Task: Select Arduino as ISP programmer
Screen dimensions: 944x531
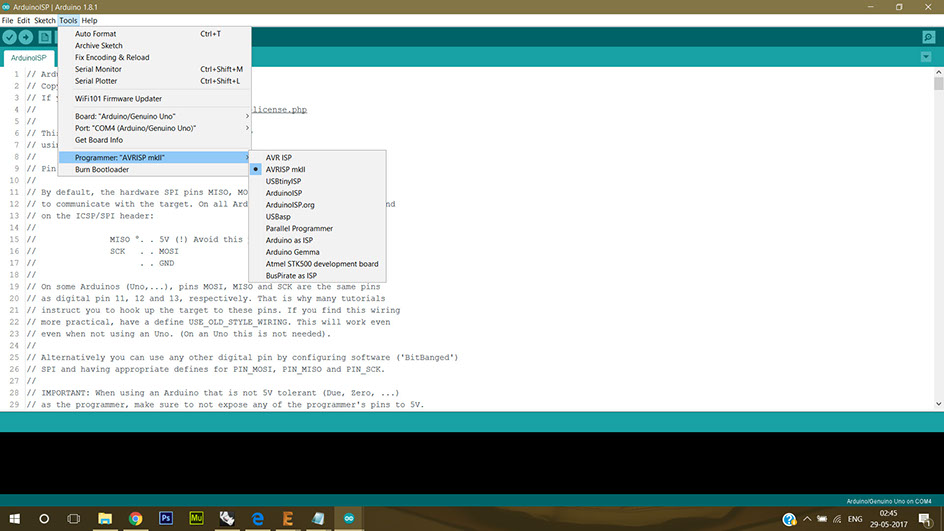Action: 317,240
